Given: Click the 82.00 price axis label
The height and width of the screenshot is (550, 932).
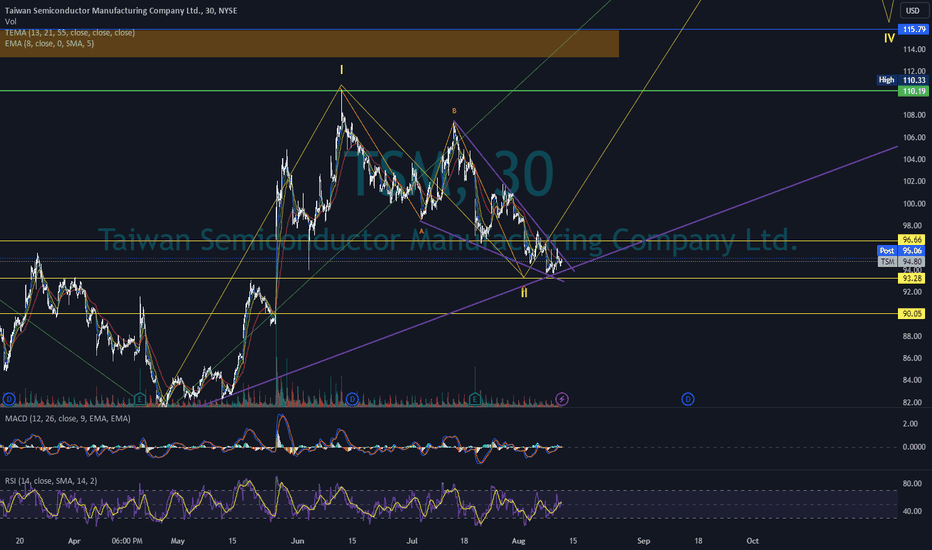Looking at the screenshot, I should [x=912, y=403].
